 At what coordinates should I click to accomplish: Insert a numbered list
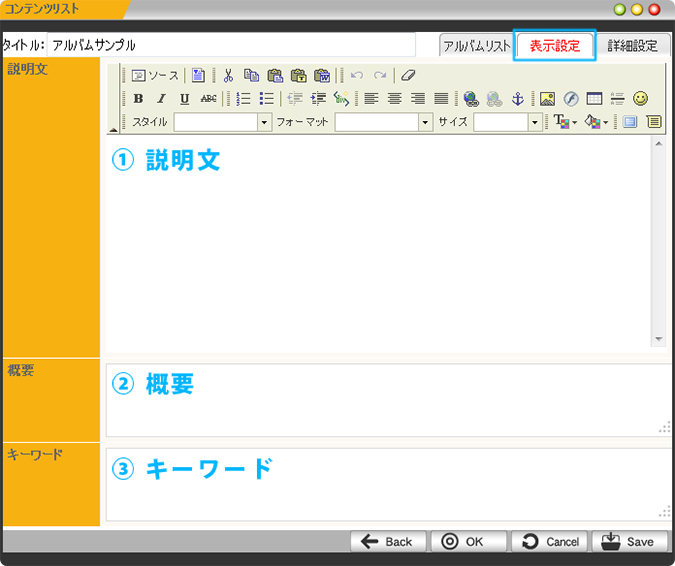pyautogui.click(x=243, y=99)
